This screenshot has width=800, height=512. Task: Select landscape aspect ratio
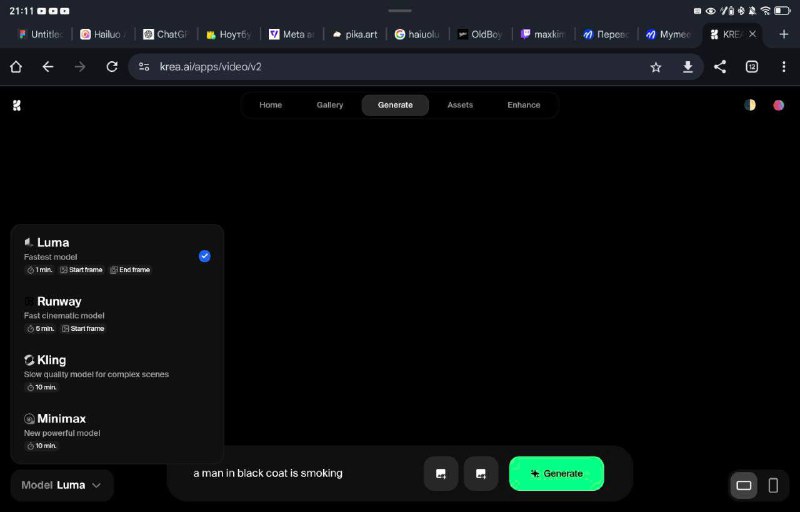[744, 485]
